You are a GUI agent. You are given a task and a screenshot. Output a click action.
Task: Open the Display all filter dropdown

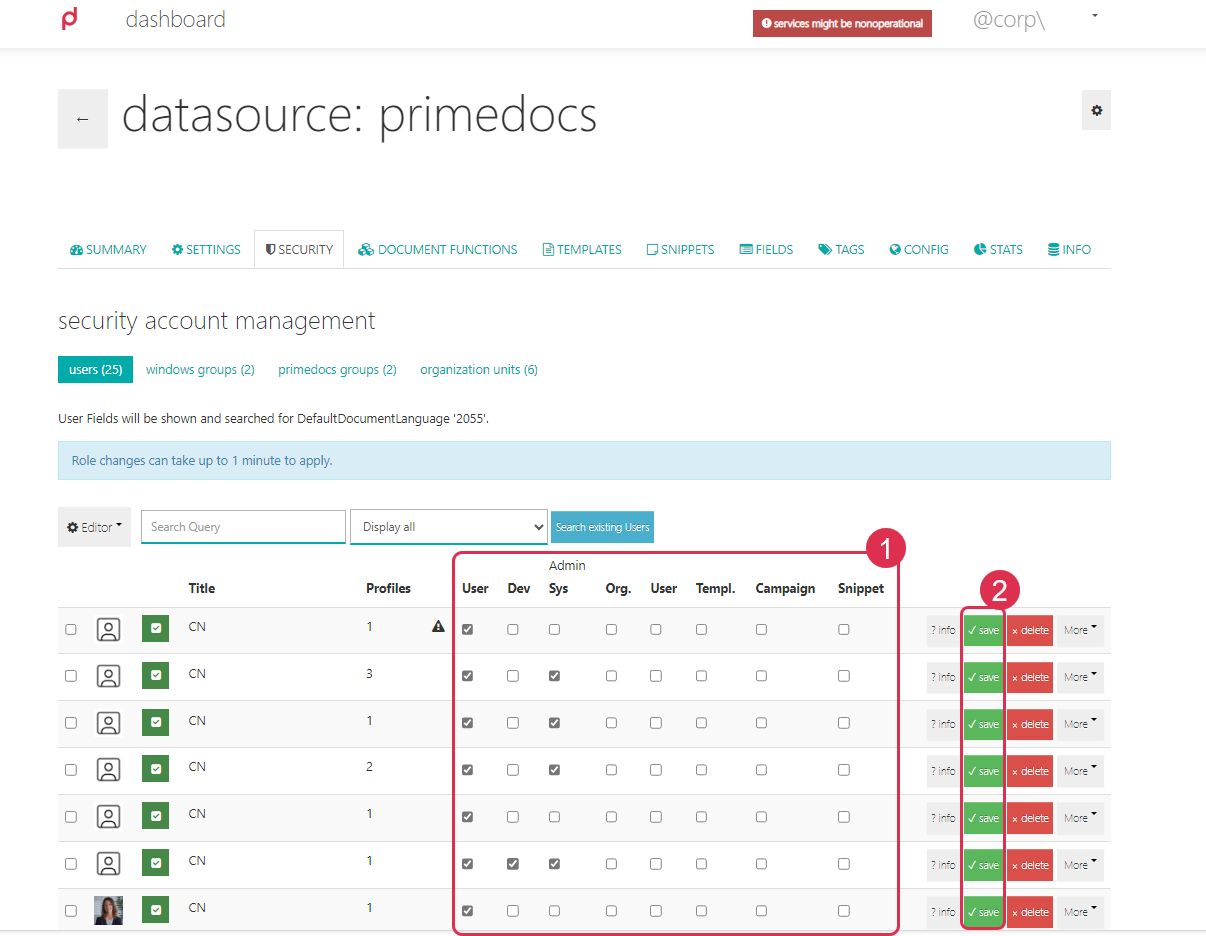pos(449,527)
